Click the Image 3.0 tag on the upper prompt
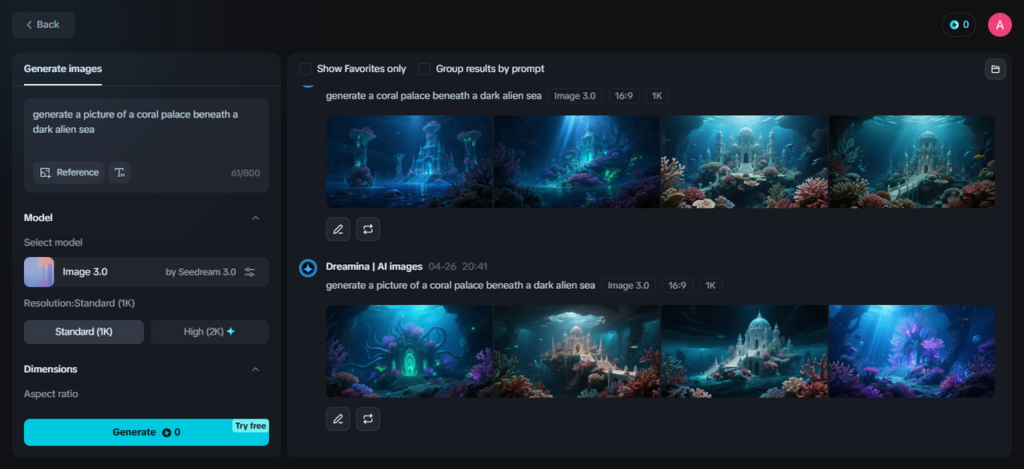This screenshot has height=469, width=1024. point(575,96)
